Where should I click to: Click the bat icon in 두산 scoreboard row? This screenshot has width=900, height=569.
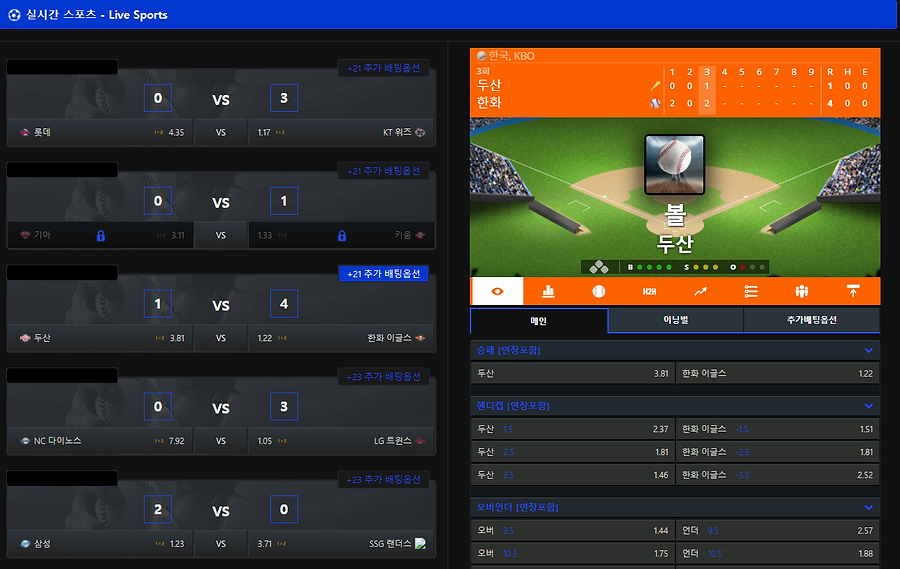click(x=655, y=86)
